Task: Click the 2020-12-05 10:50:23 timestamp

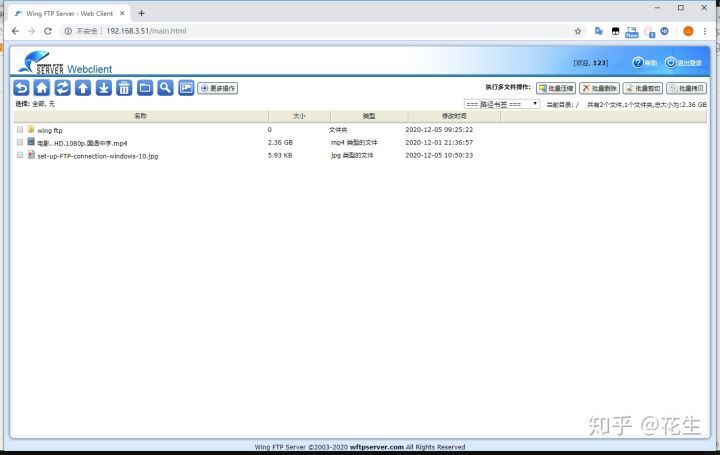Action: 439,155
